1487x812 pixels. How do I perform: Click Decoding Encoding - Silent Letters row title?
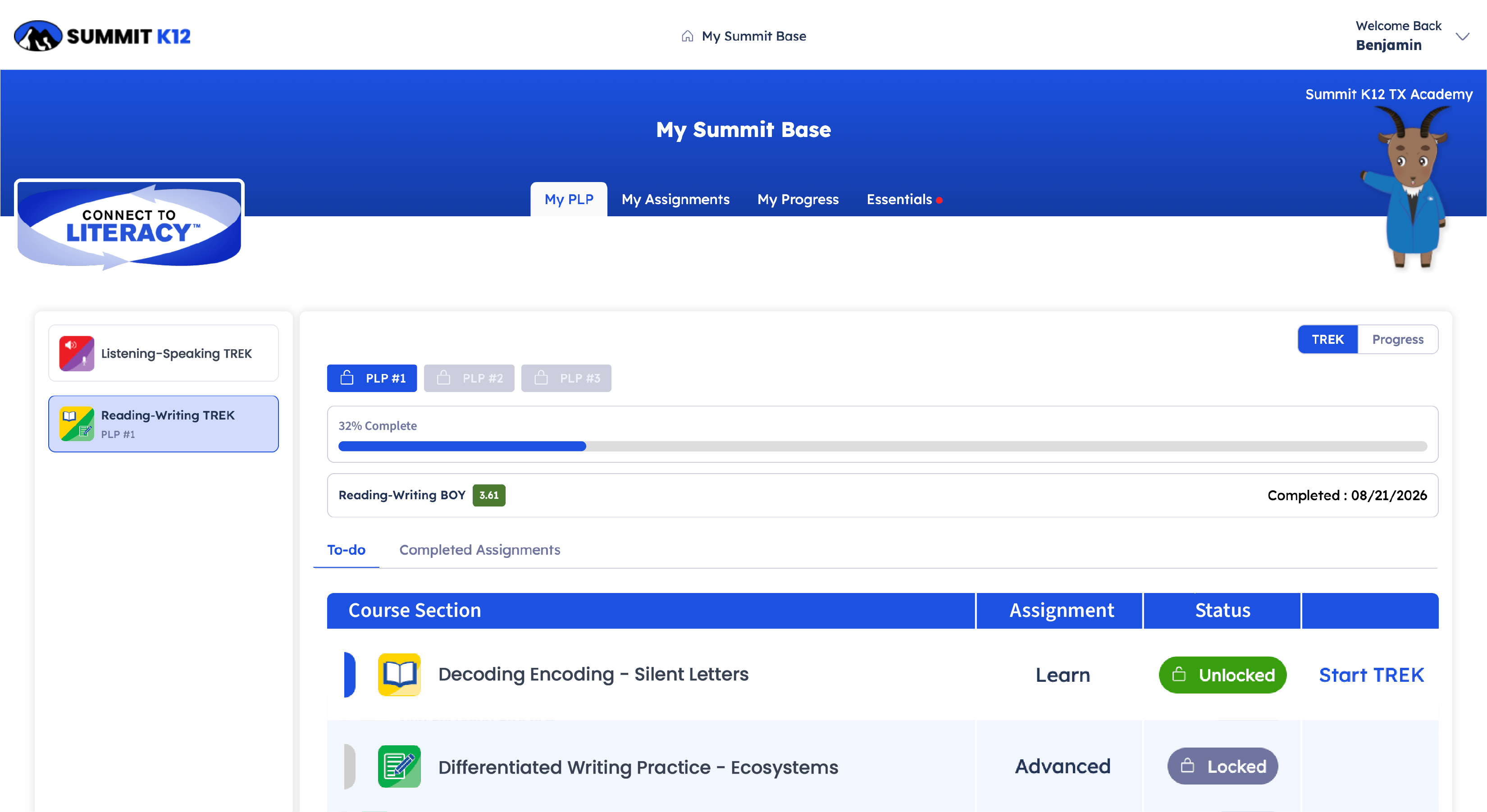coord(593,674)
